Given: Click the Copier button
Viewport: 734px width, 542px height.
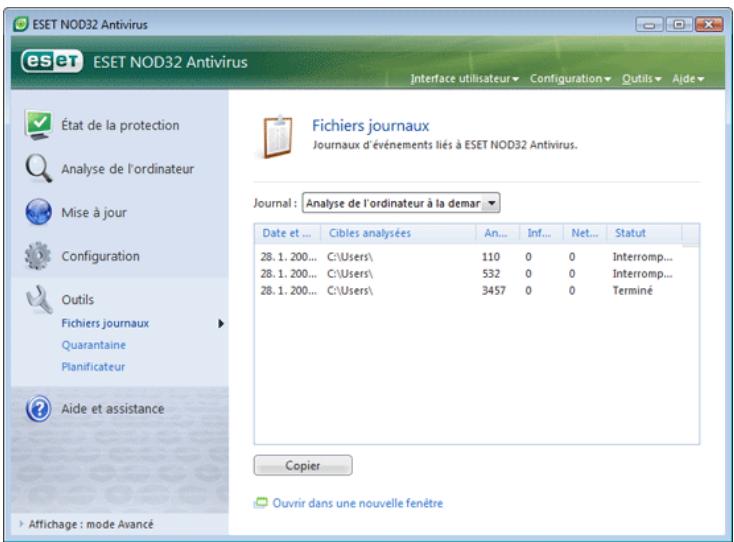Looking at the screenshot, I should coord(303,465).
